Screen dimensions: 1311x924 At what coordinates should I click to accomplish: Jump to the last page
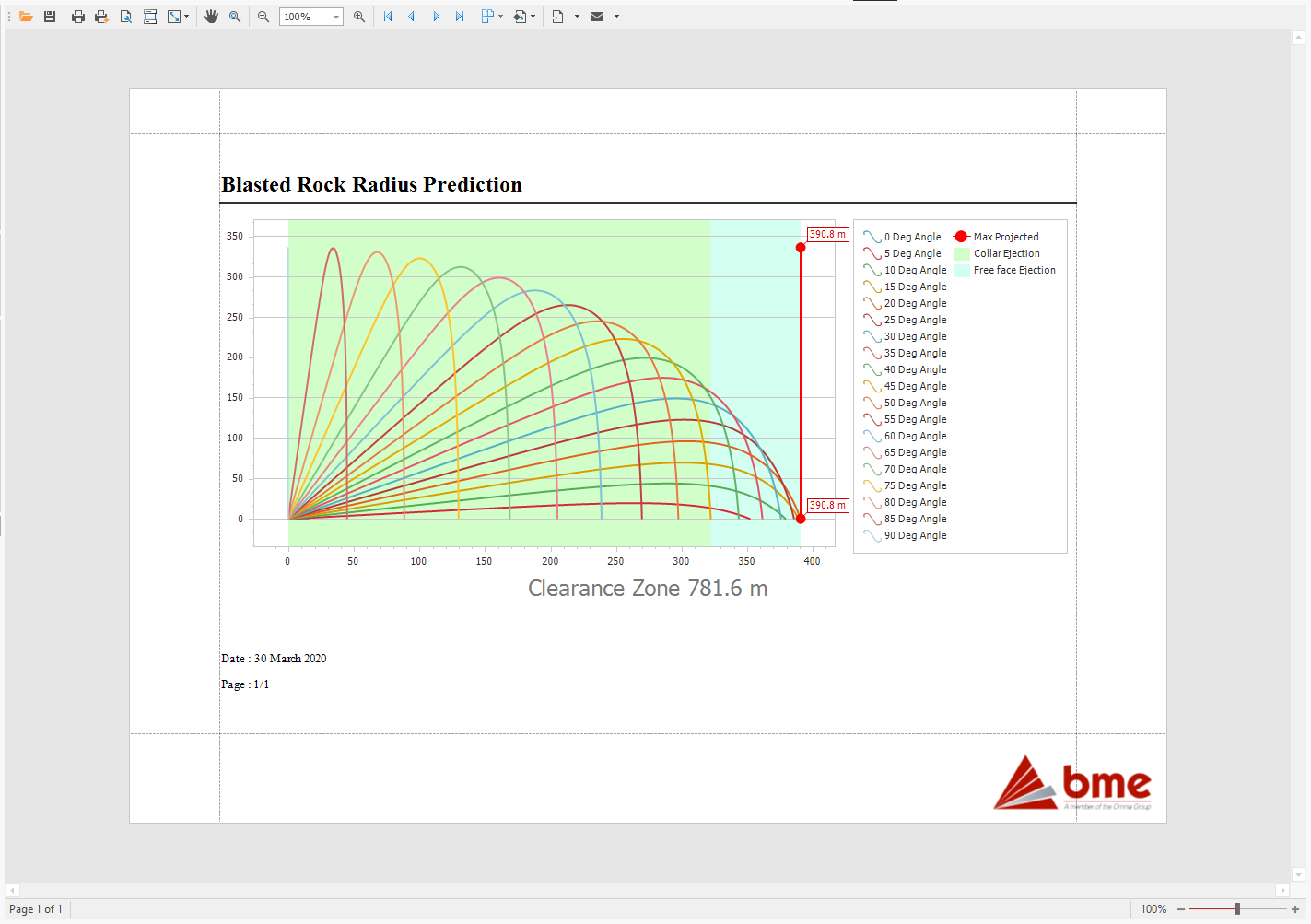(460, 17)
